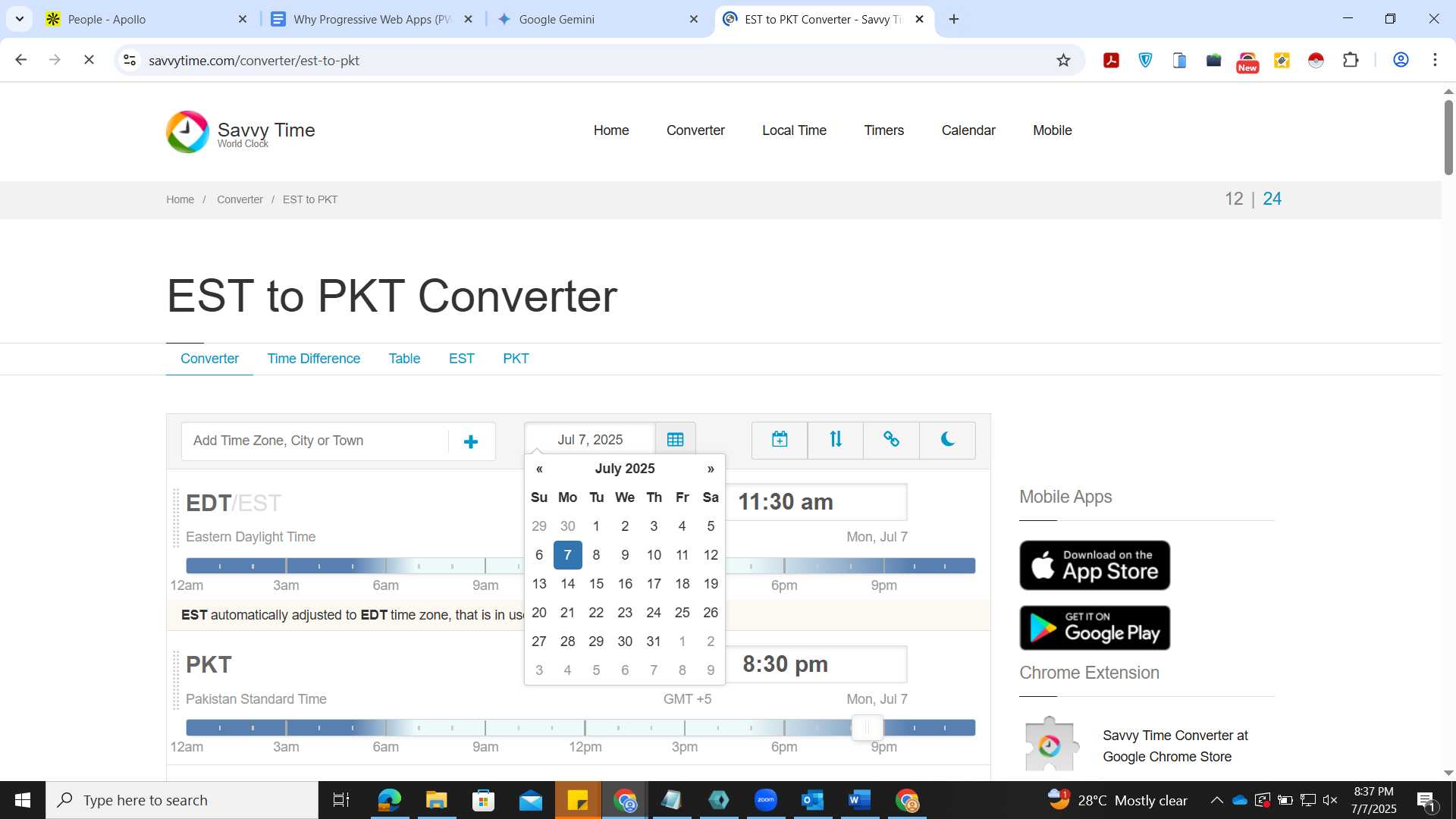Switch to Google Gemini tab
Screen dimensions: 1456x819
(598, 19)
